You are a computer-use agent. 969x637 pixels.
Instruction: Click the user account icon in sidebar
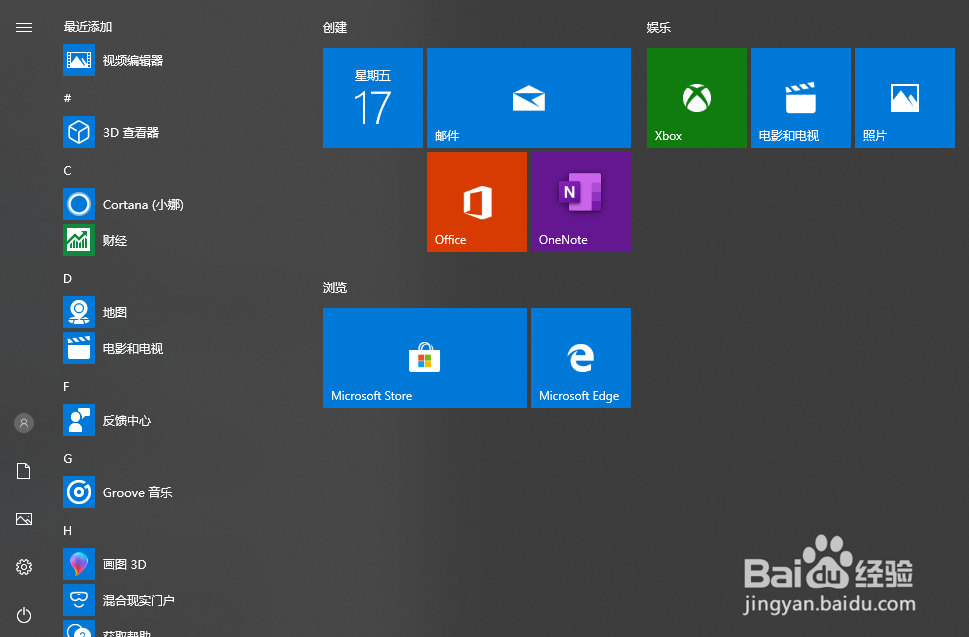point(23,423)
